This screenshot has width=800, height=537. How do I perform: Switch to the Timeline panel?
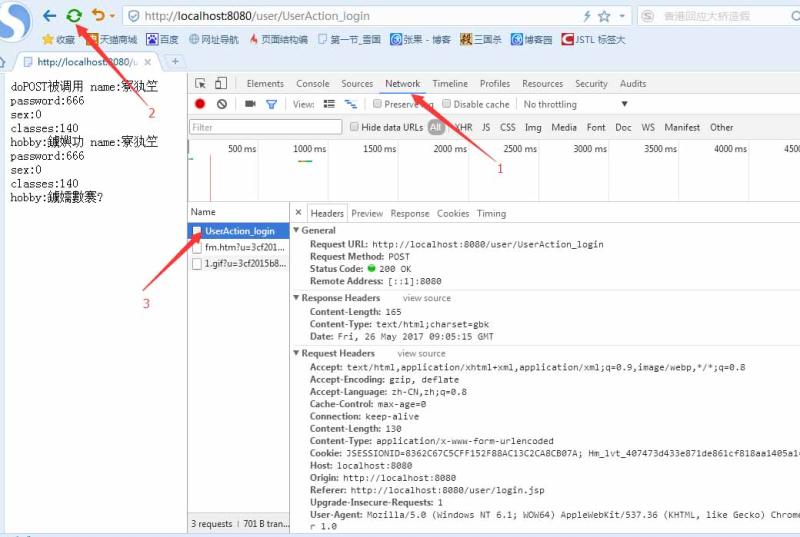[x=450, y=84]
